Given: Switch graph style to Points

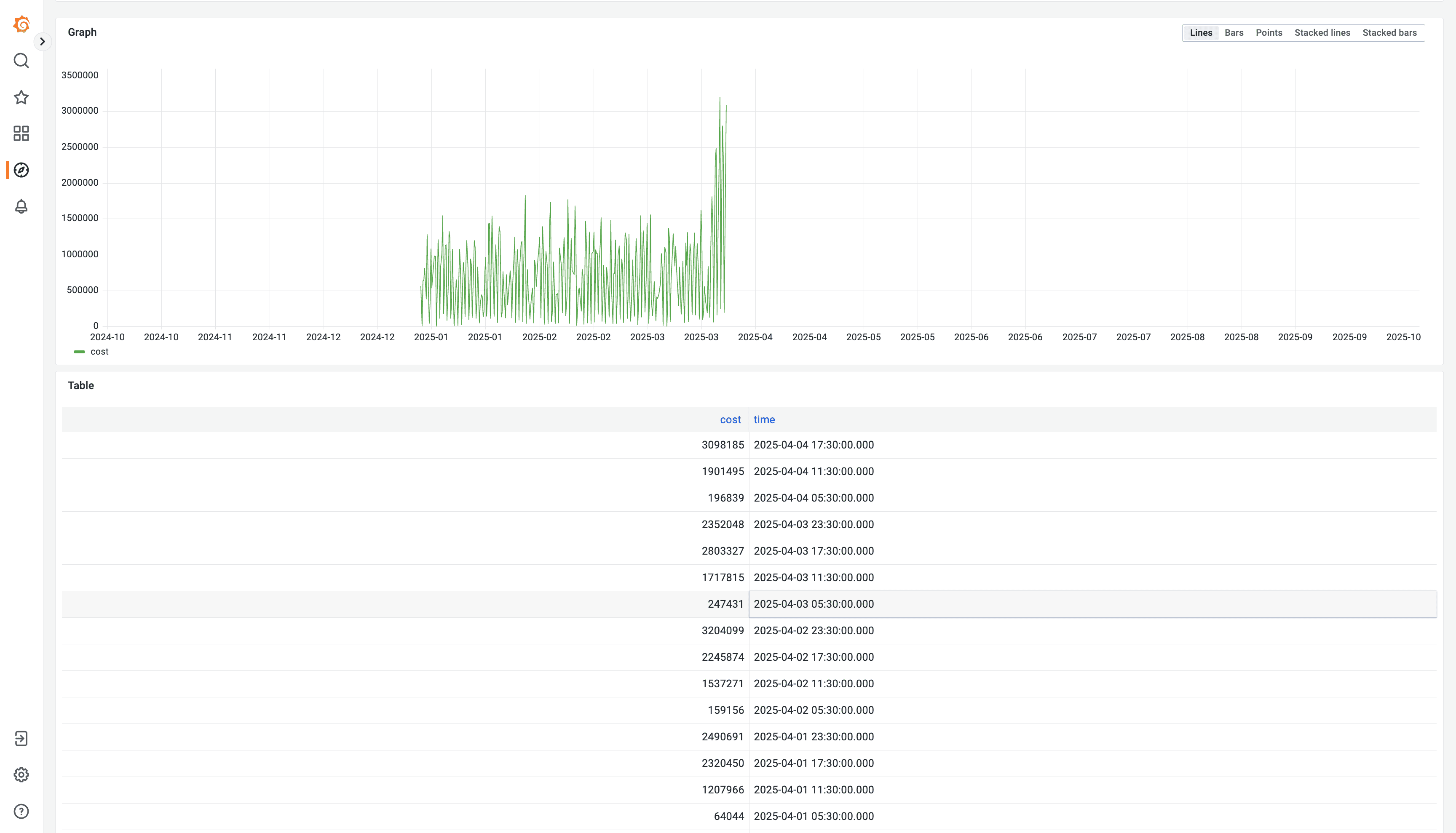Looking at the screenshot, I should pyautogui.click(x=1269, y=32).
